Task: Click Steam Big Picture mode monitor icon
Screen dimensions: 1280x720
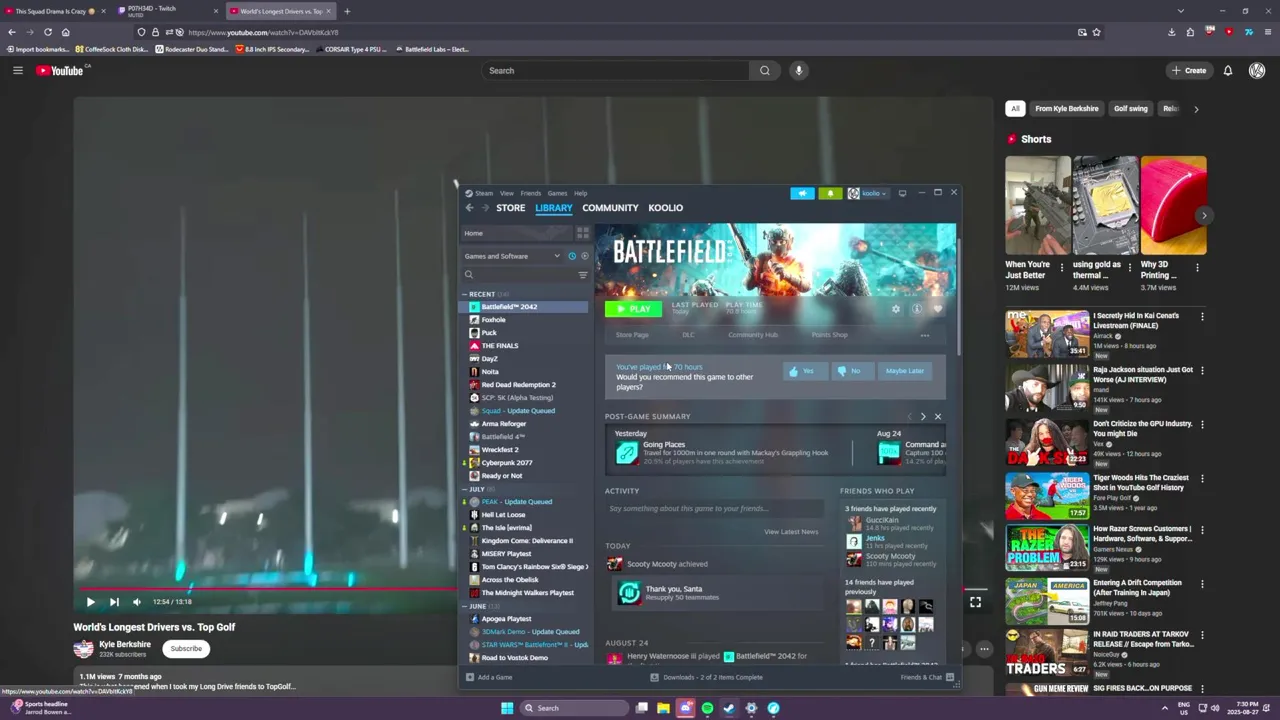Action: 902,193
